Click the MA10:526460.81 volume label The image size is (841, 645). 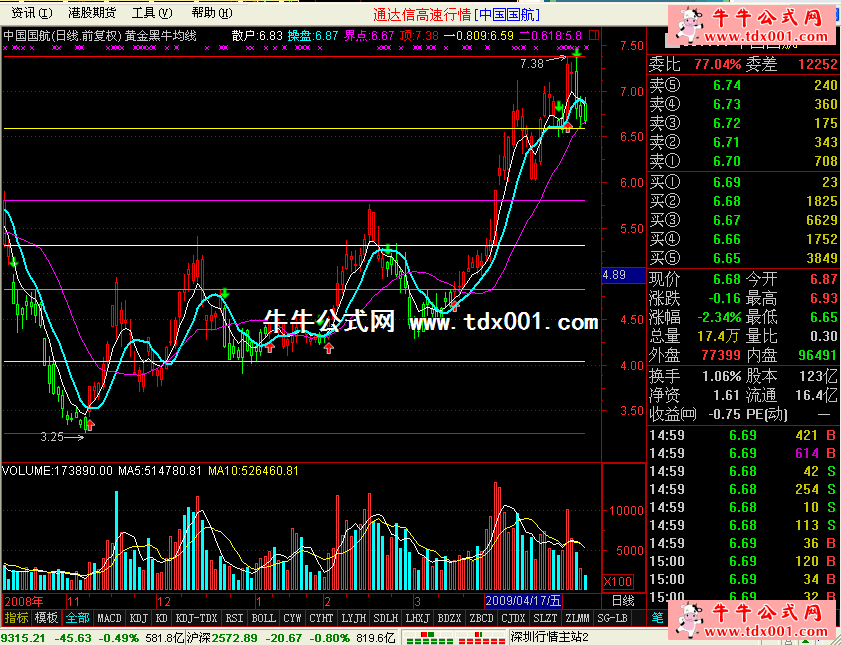(253, 471)
